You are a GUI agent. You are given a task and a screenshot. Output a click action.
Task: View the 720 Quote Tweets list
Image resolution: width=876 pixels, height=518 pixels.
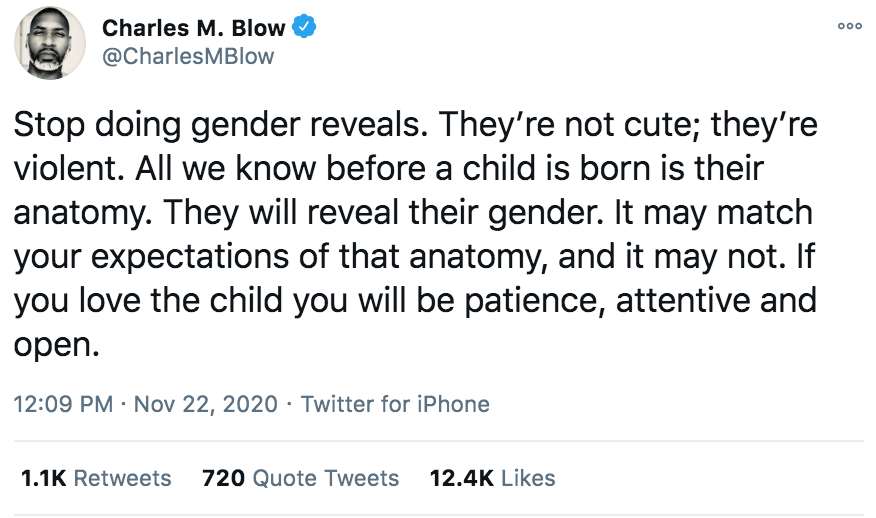(x=300, y=478)
